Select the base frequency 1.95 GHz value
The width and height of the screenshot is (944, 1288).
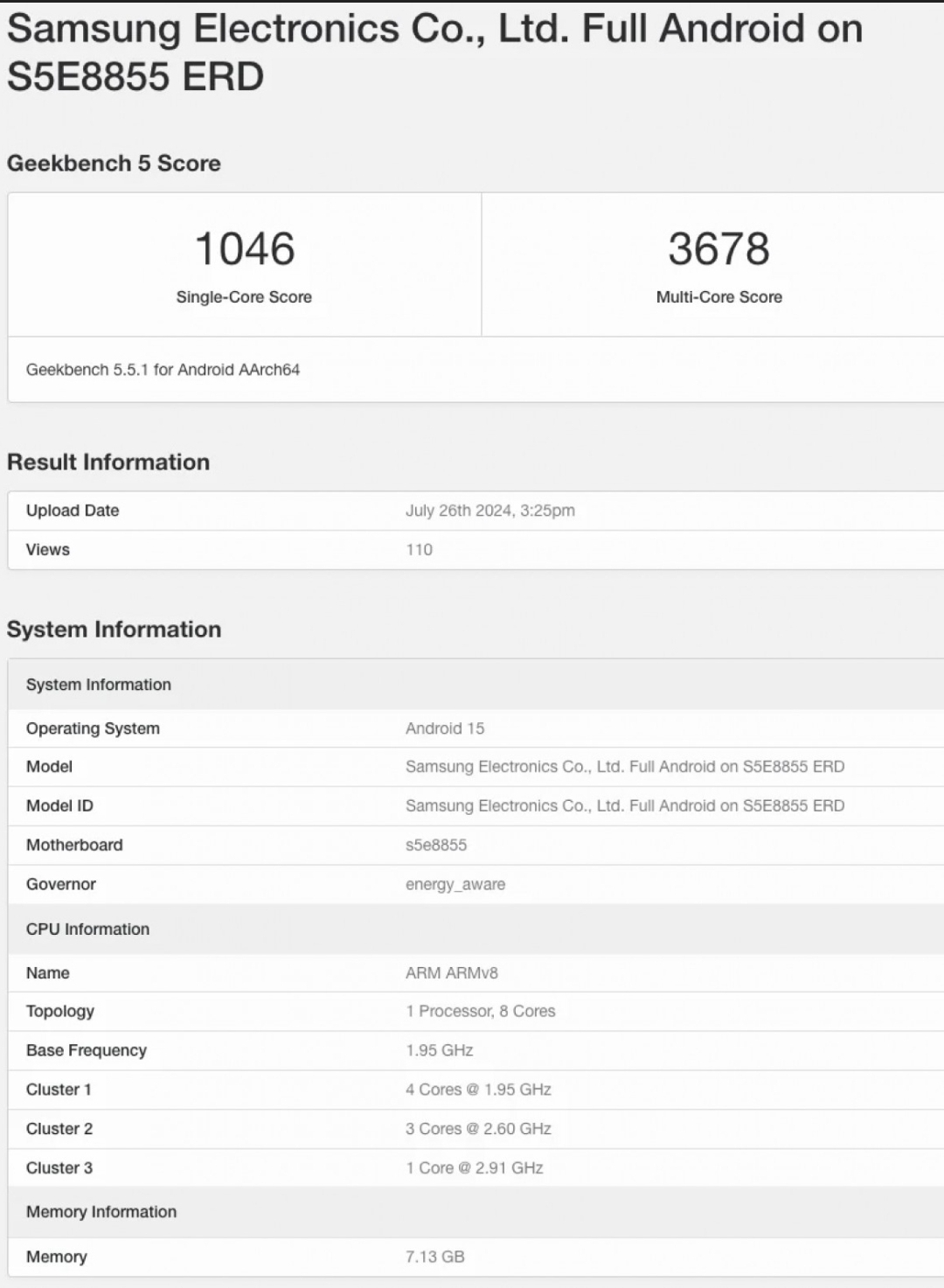440,1051
